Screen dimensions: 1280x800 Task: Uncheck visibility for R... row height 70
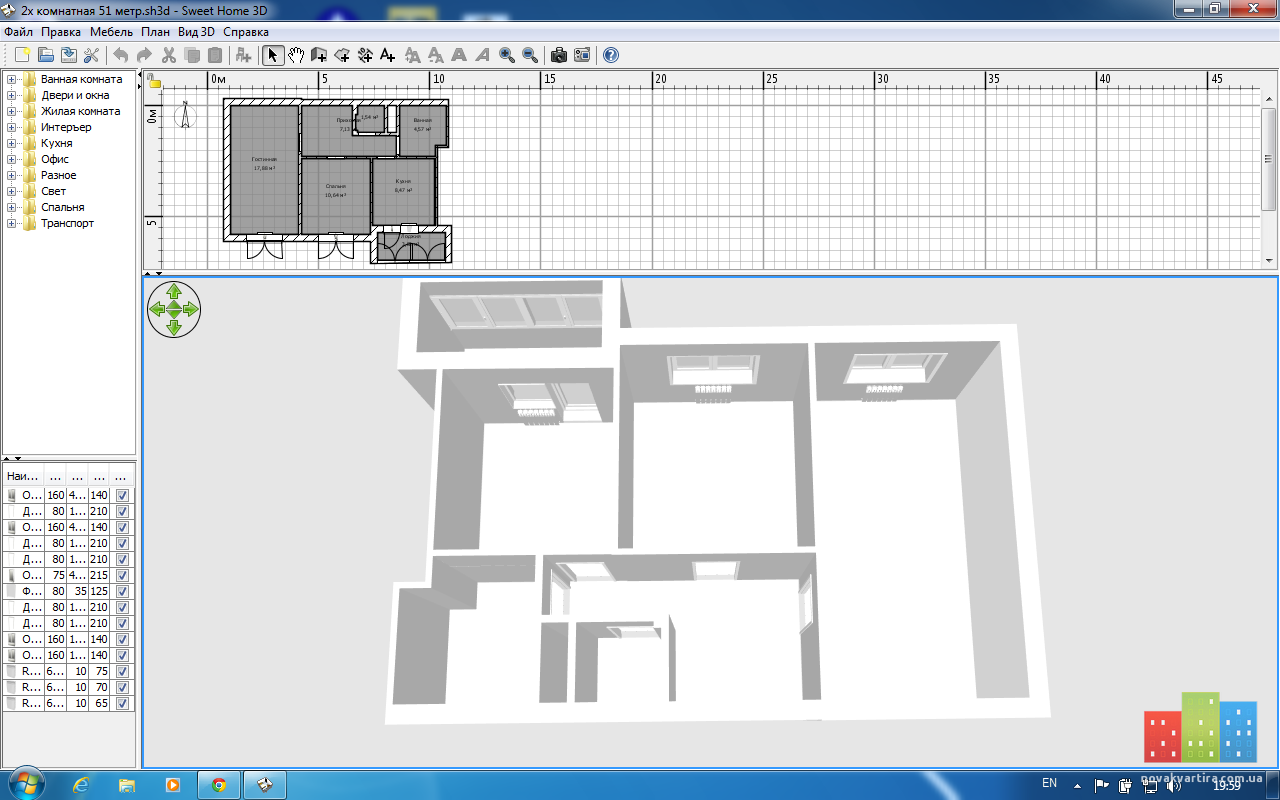pos(122,687)
